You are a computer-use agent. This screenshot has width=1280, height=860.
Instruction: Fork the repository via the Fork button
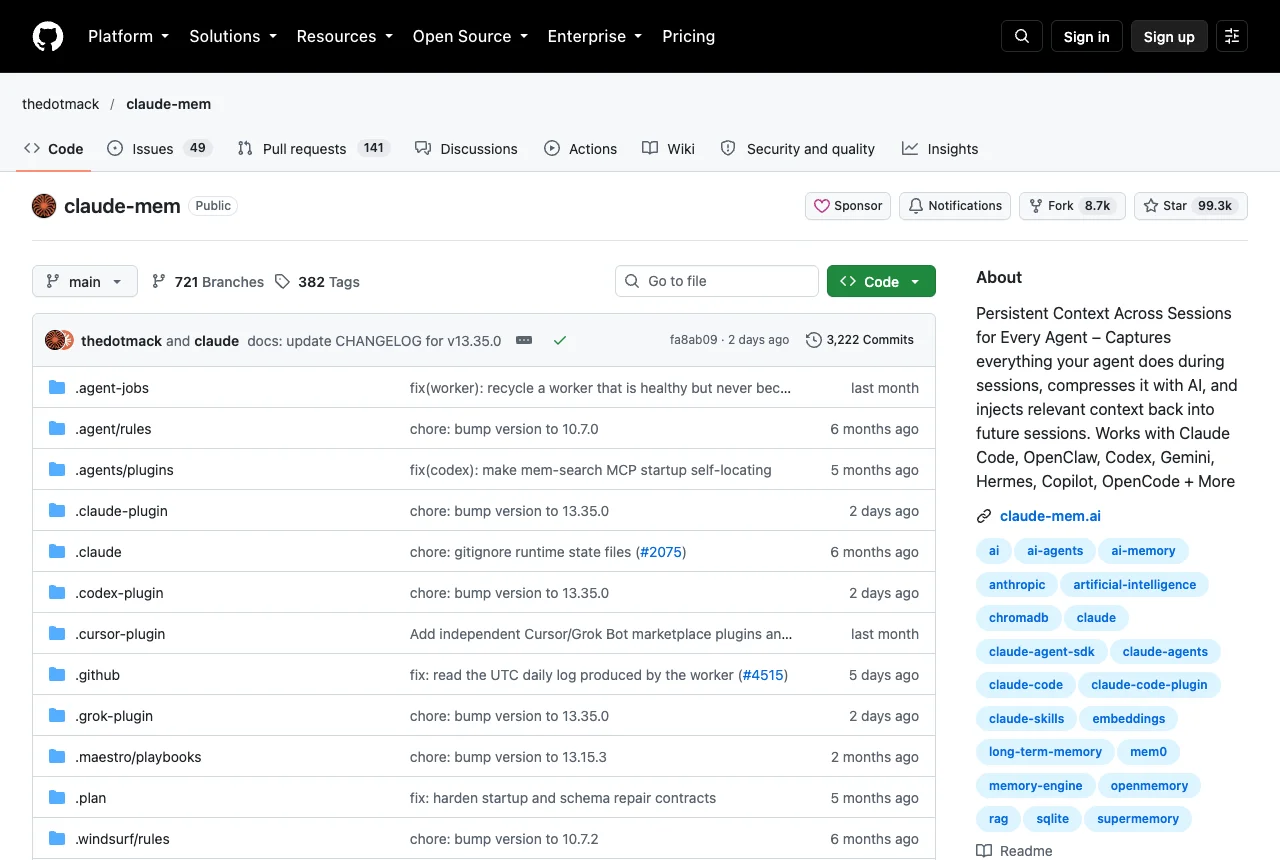[1072, 206]
